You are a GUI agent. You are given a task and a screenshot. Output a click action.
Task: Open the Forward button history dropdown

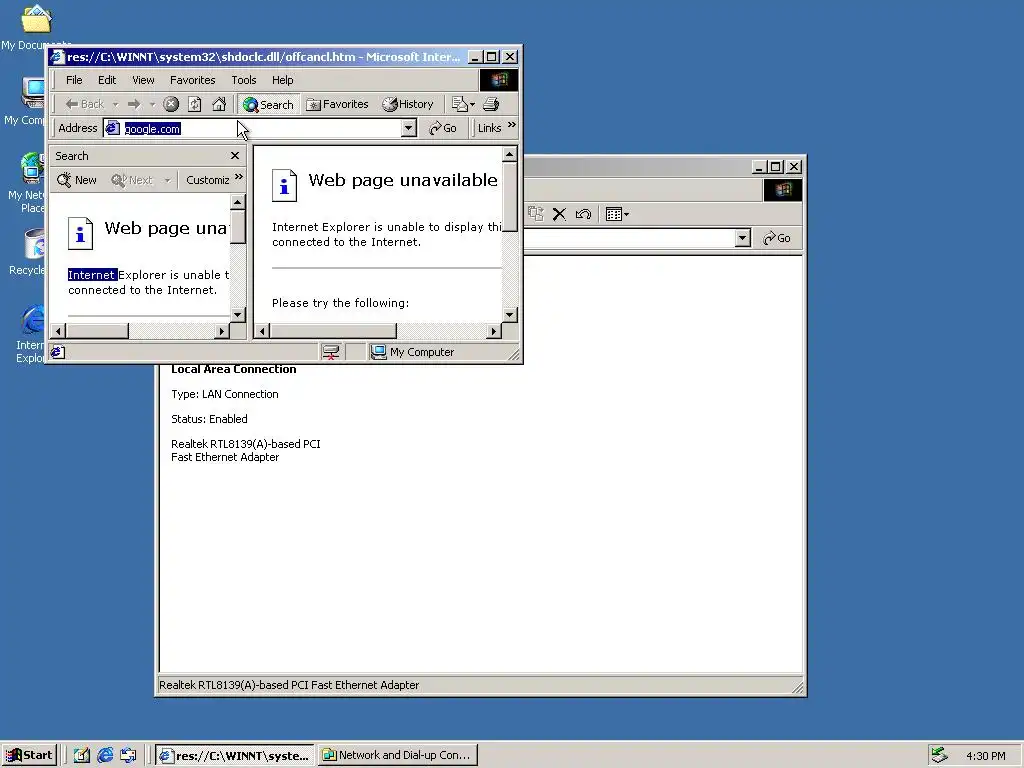(x=152, y=104)
